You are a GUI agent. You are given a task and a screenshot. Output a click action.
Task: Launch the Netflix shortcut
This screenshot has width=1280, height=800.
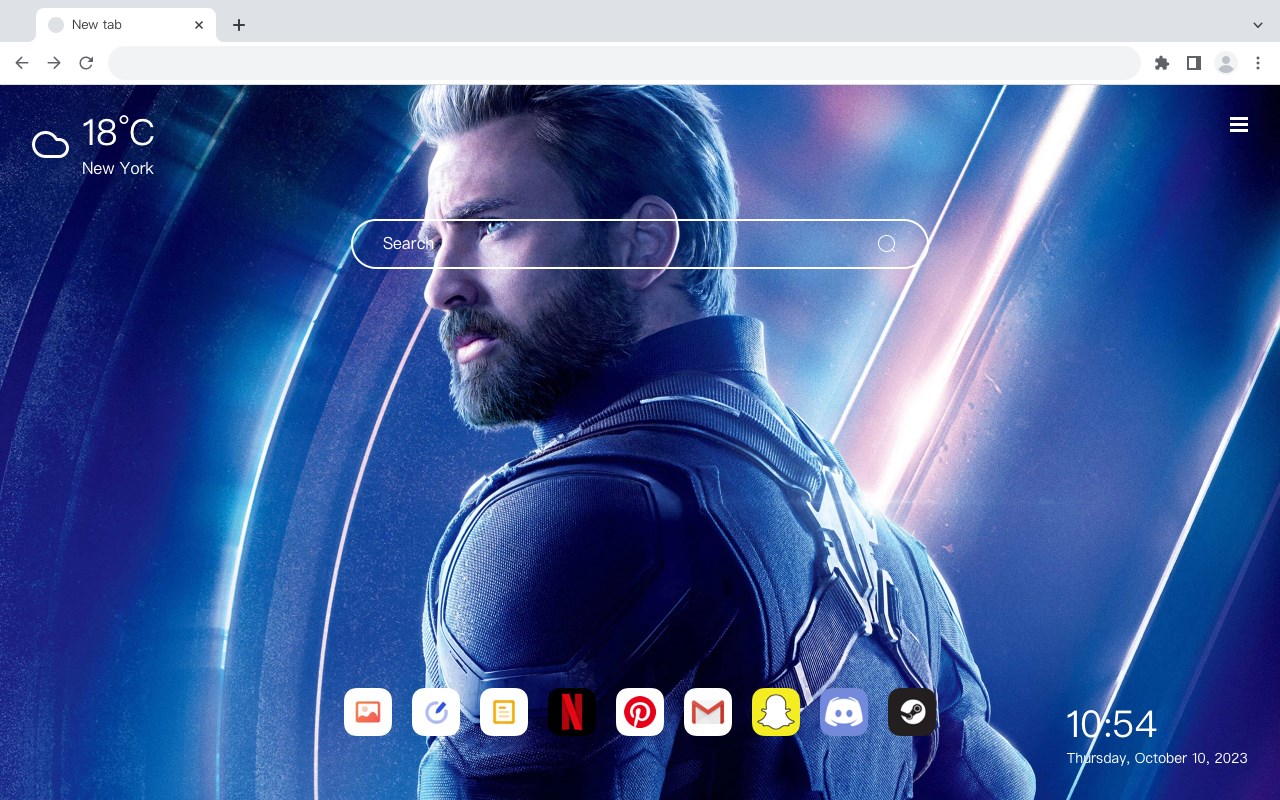572,712
